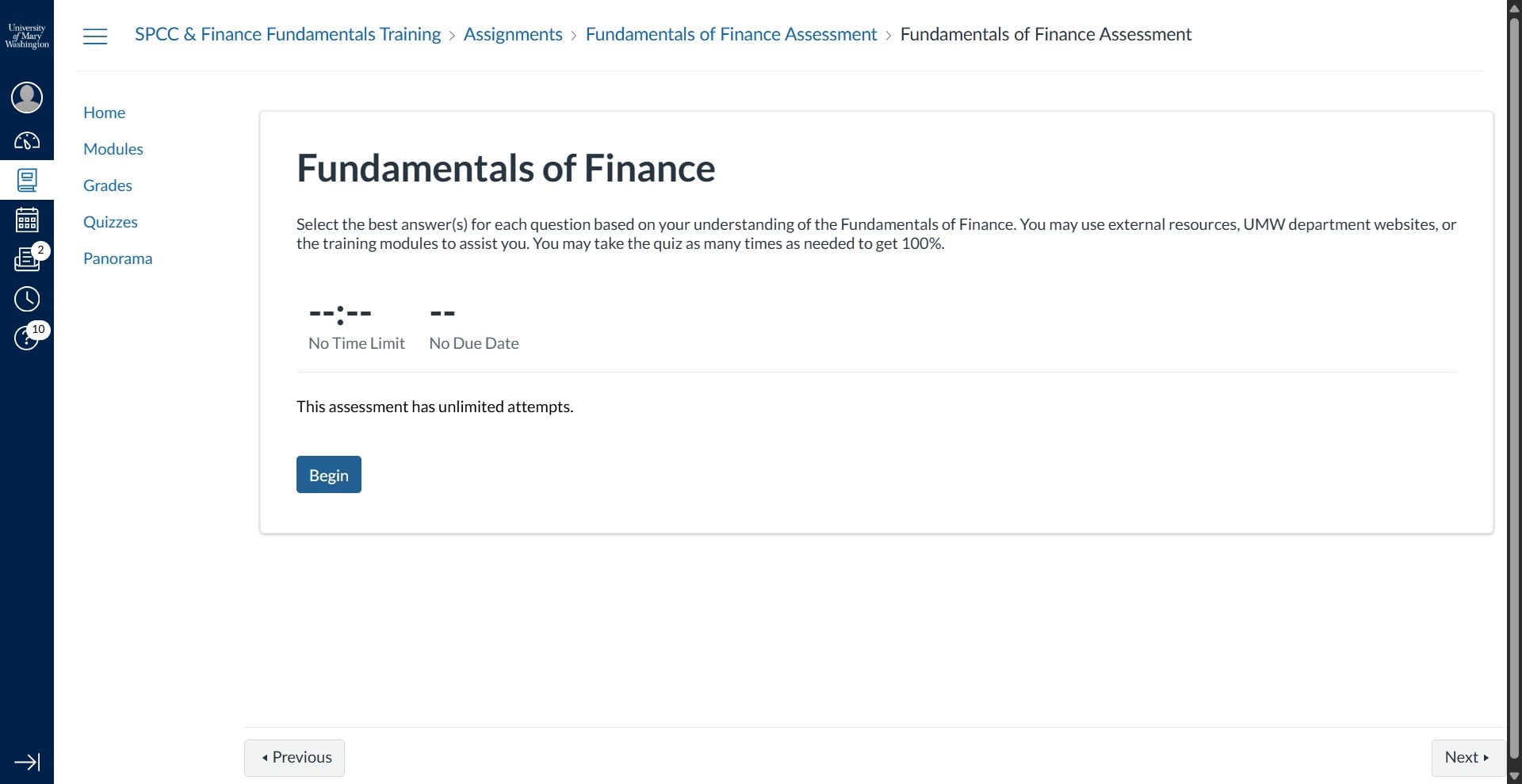Image resolution: width=1522 pixels, height=784 pixels.
Task: Click the University of Mary Washington logo
Action: coord(27,36)
